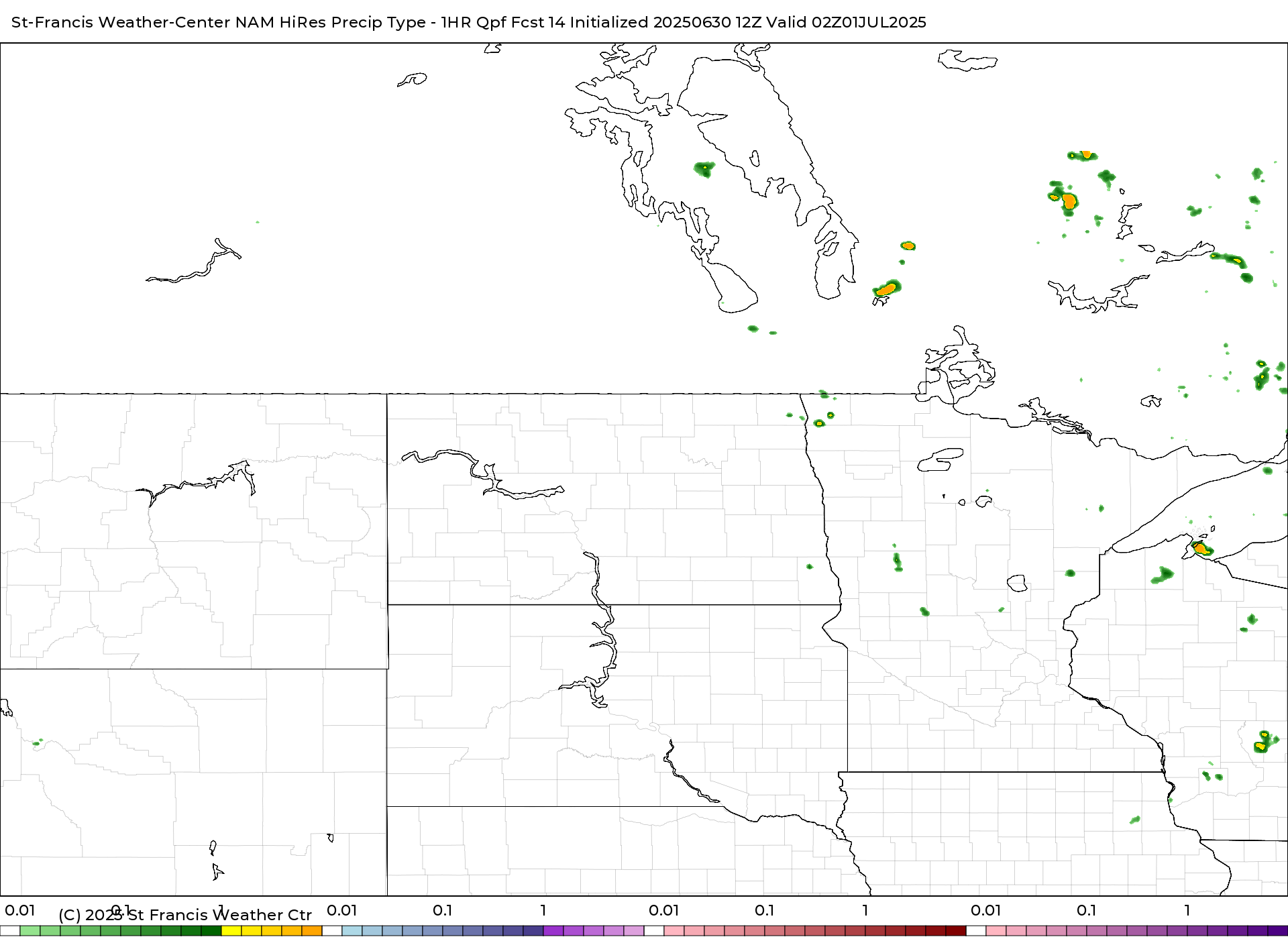Select the lightest blue legend swatch
The width and height of the screenshot is (1288, 939).
(352, 931)
